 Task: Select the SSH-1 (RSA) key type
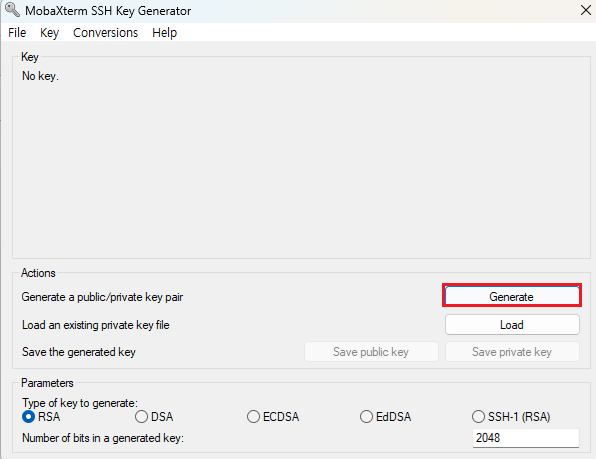(x=511, y=417)
